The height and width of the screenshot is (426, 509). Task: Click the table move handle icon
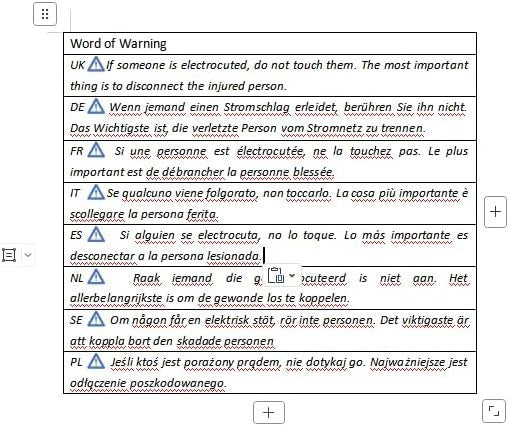[x=45, y=14]
